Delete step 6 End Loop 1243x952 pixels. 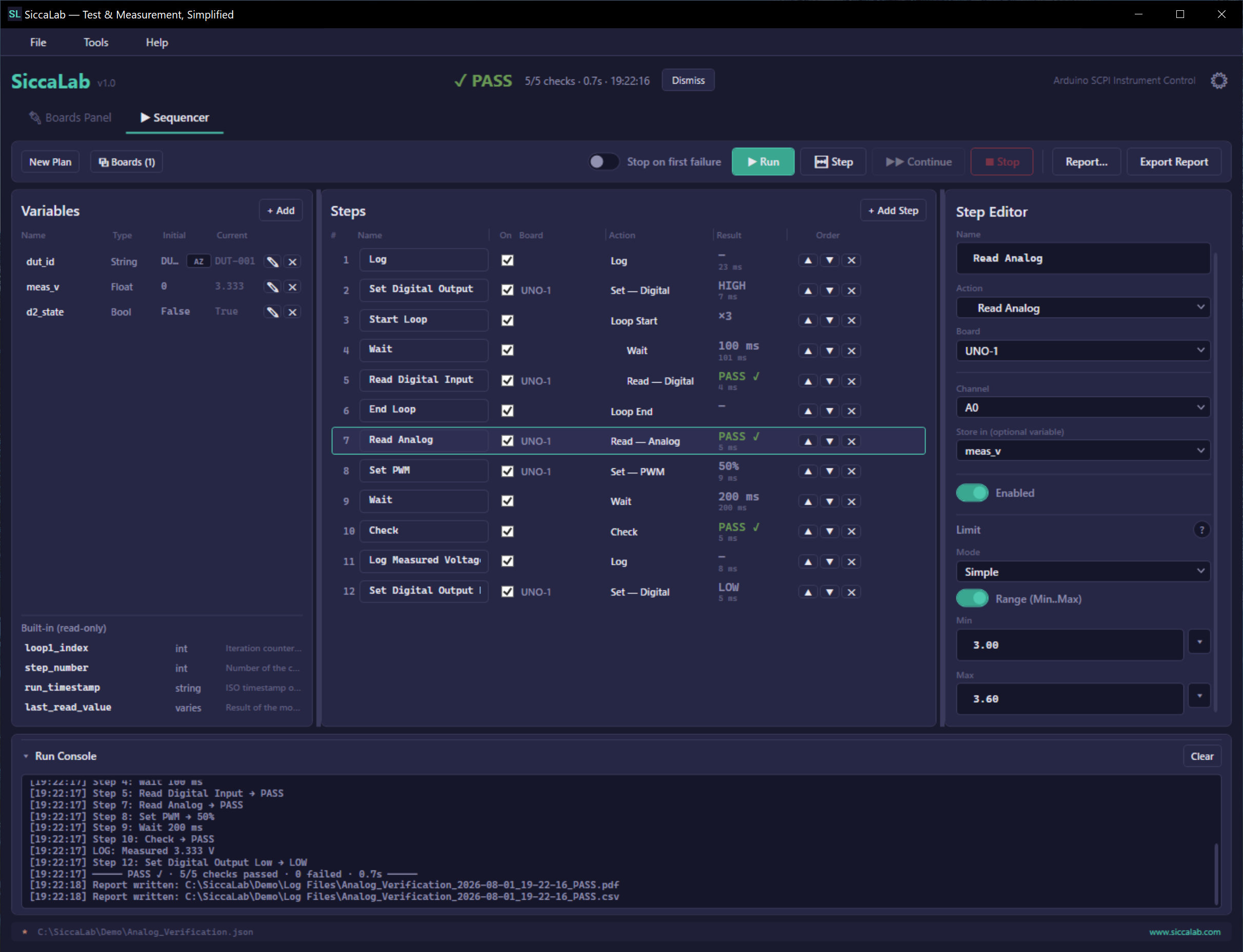(851, 411)
